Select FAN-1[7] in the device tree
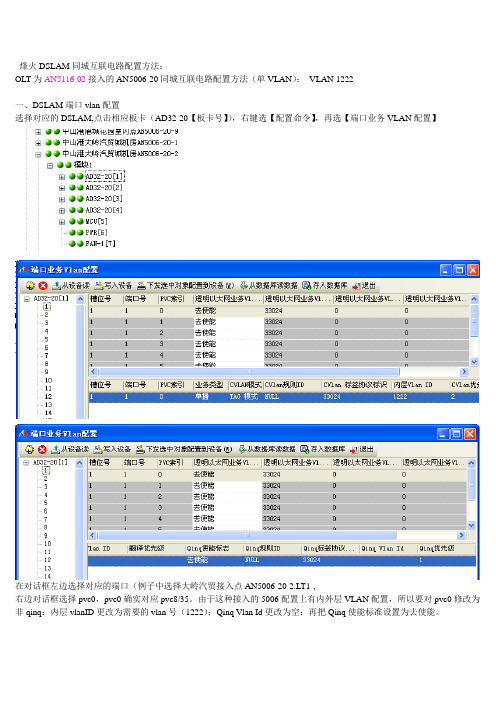The image size is (496, 702). point(100,244)
